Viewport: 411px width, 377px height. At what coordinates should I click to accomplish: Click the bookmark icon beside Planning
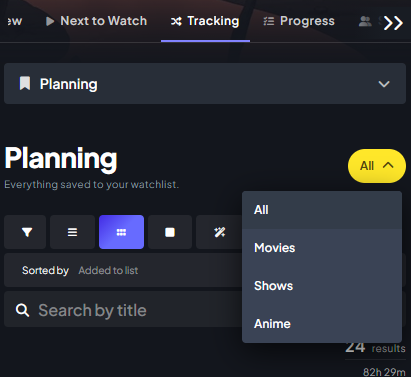[x=25, y=83]
